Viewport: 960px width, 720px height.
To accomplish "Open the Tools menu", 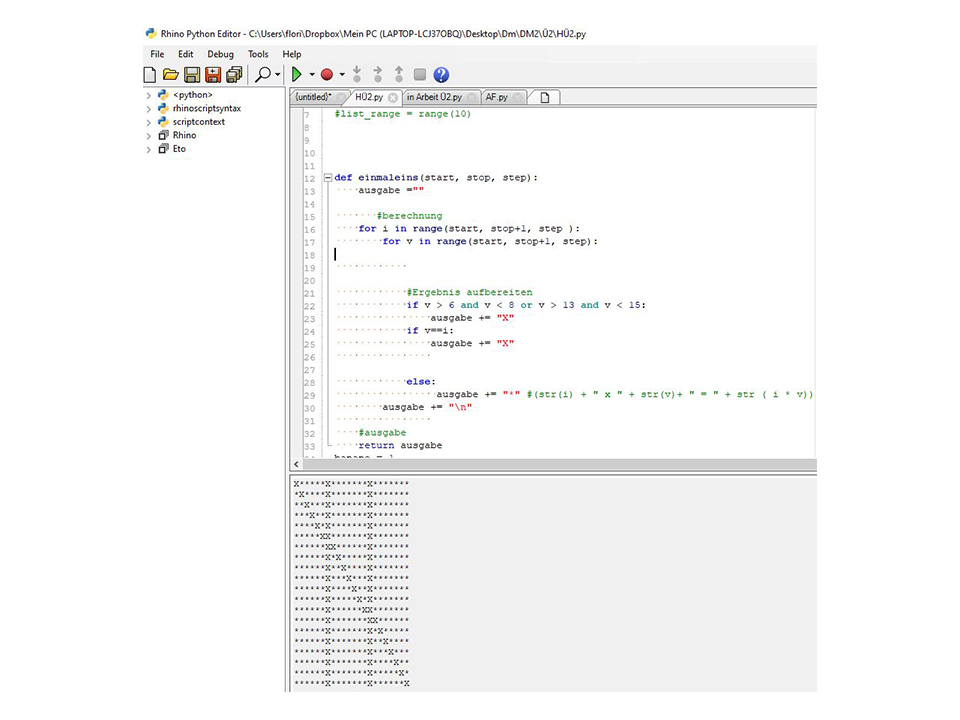I will coord(258,54).
